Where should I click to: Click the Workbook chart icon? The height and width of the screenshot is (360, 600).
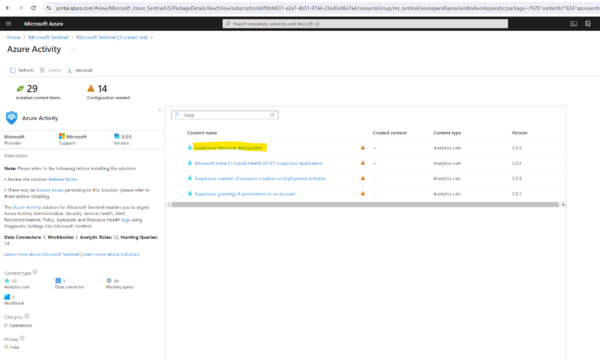point(7,297)
